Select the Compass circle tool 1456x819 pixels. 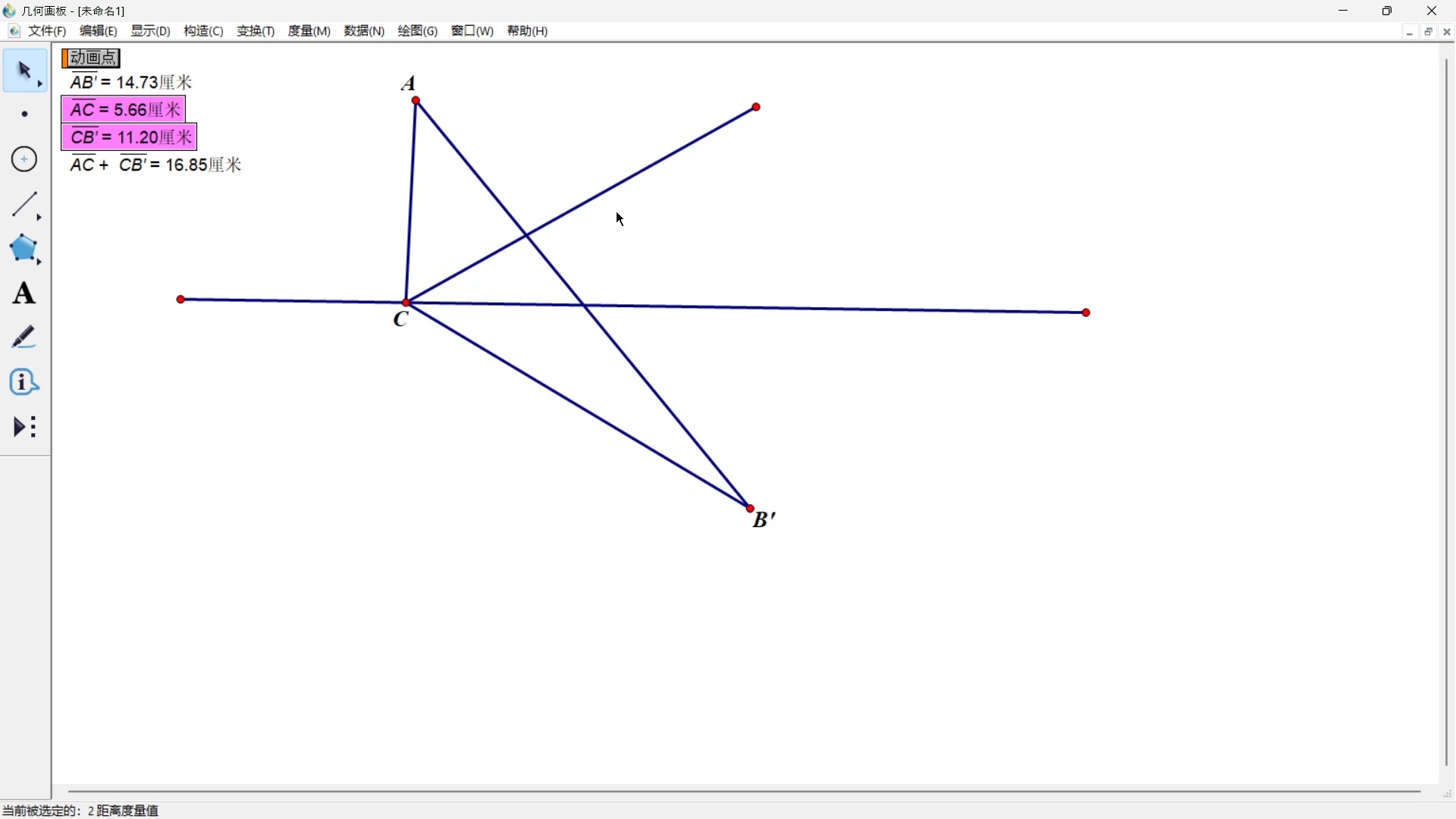click(x=25, y=159)
